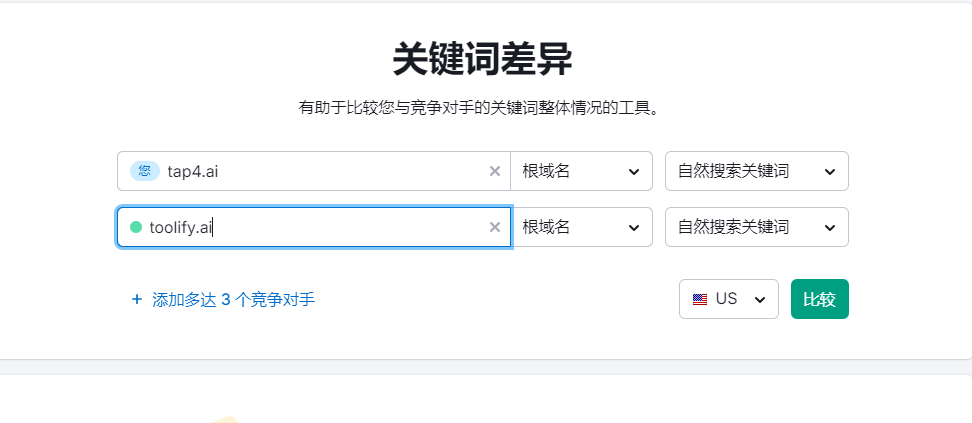Open the 根域名 dropdown for tap4.ai
The height and width of the screenshot is (423, 972).
coord(581,171)
